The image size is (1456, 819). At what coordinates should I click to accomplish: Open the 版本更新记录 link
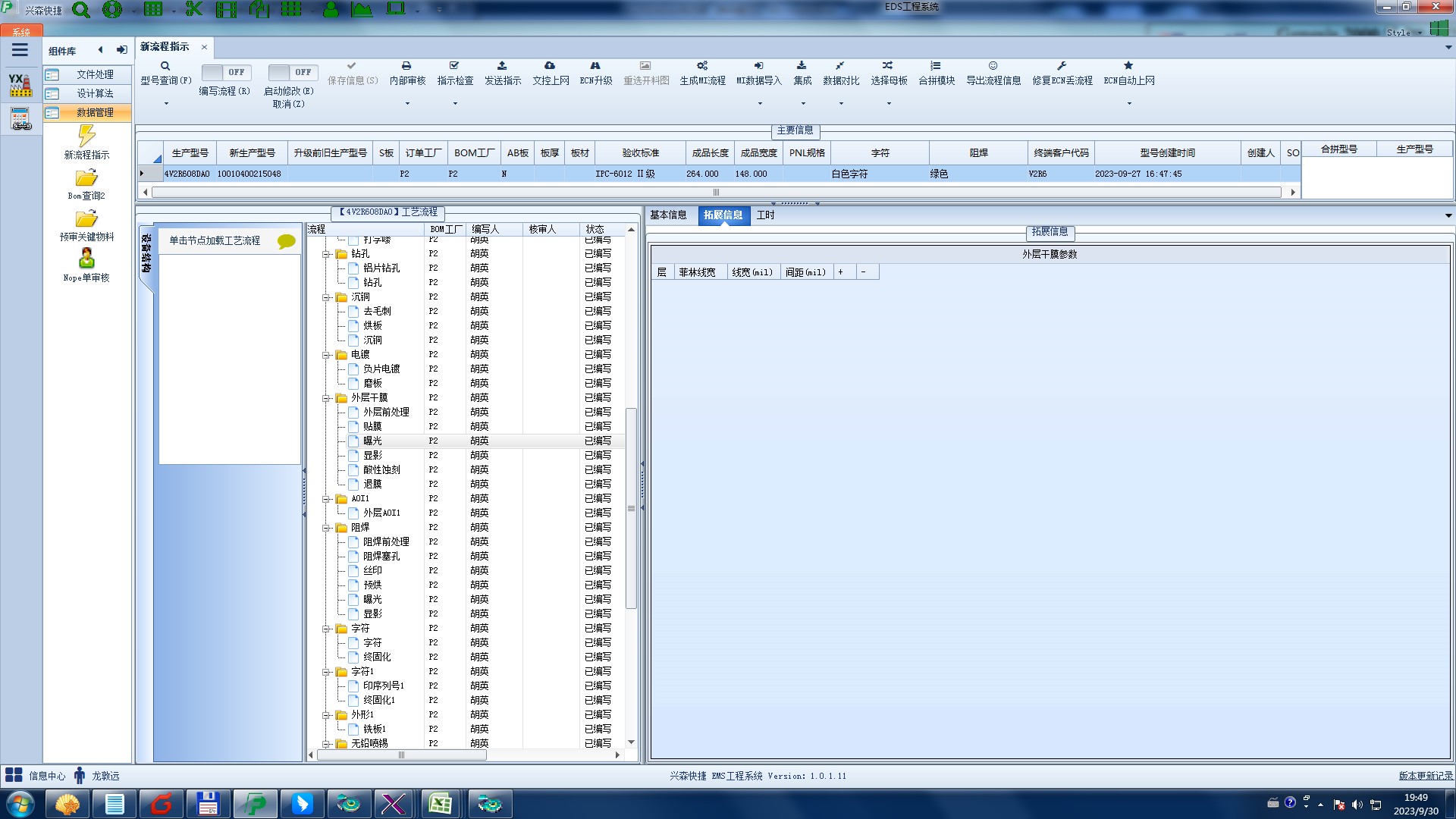[x=1425, y=776]
